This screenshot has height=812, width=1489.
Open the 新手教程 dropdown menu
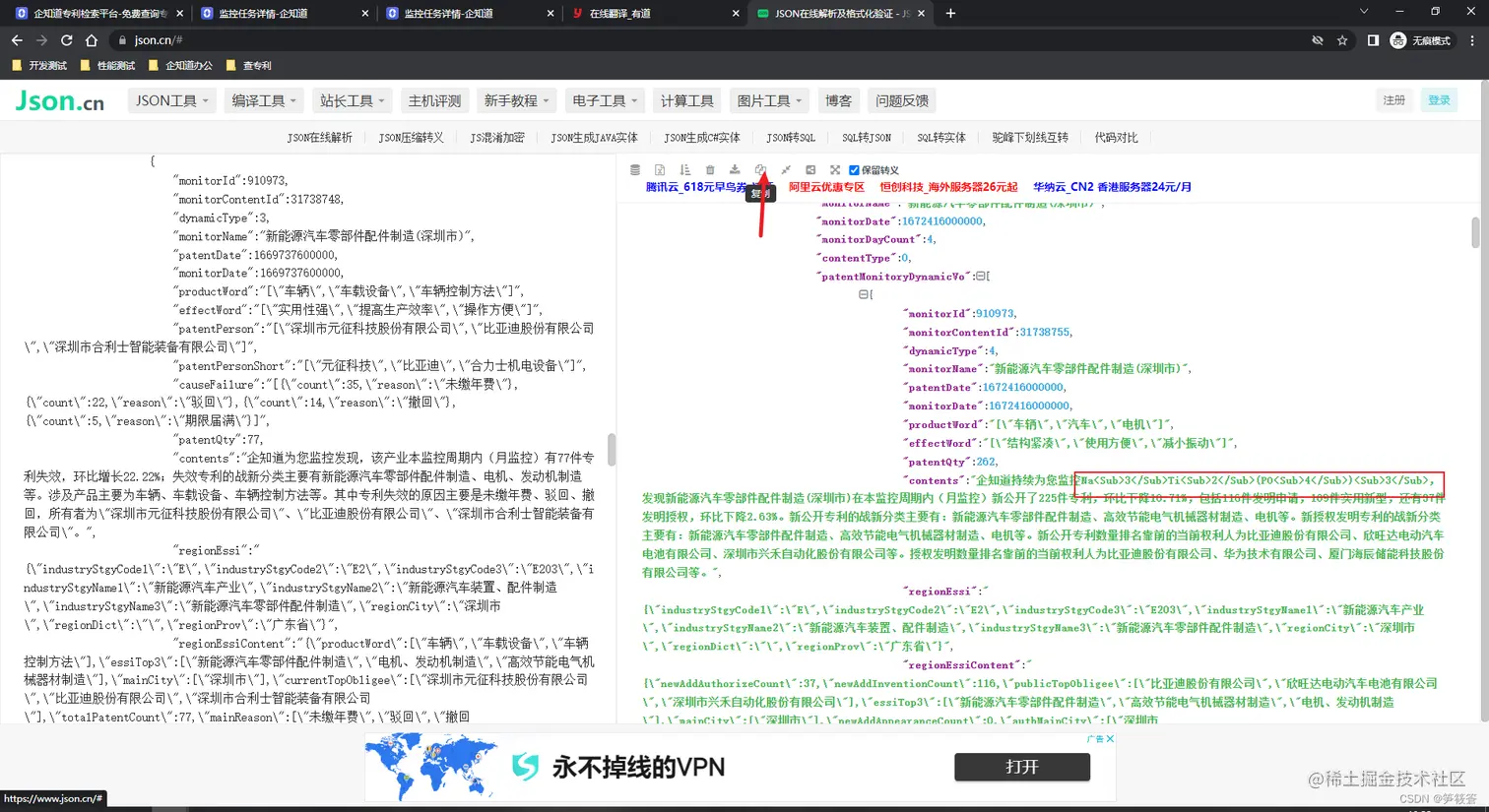point(517,100)
